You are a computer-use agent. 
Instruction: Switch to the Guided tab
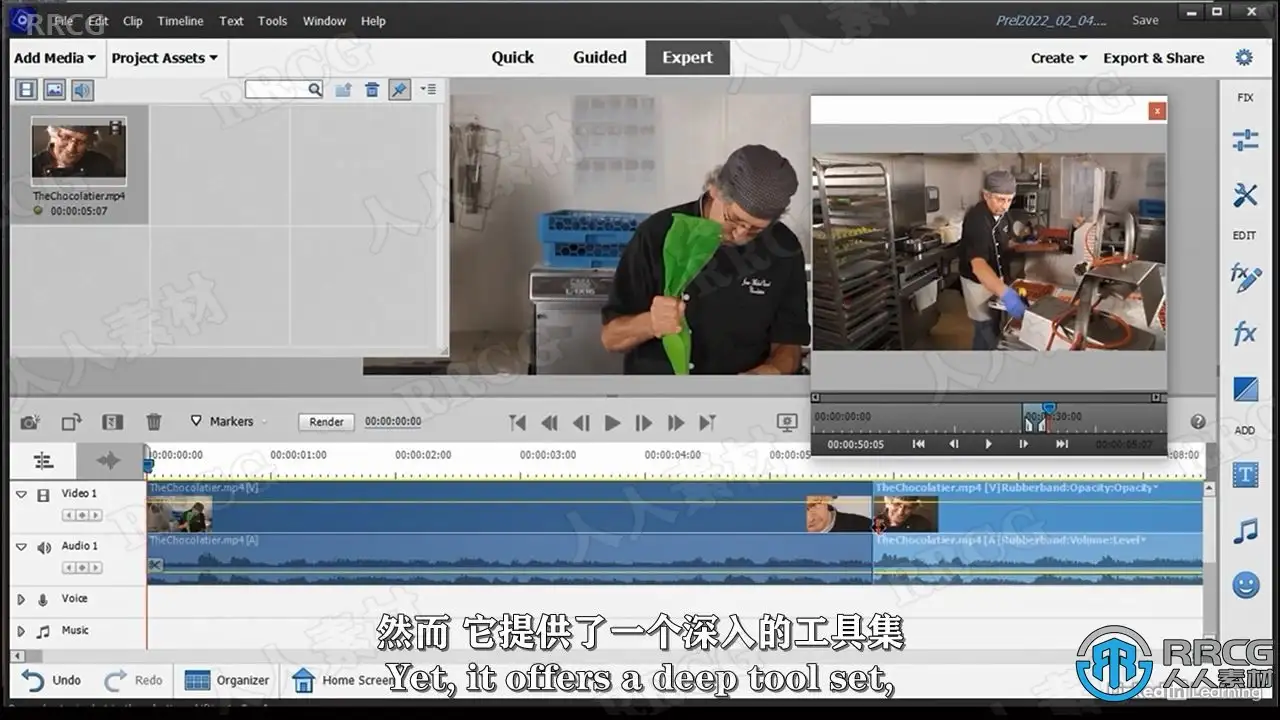(600, 58)
